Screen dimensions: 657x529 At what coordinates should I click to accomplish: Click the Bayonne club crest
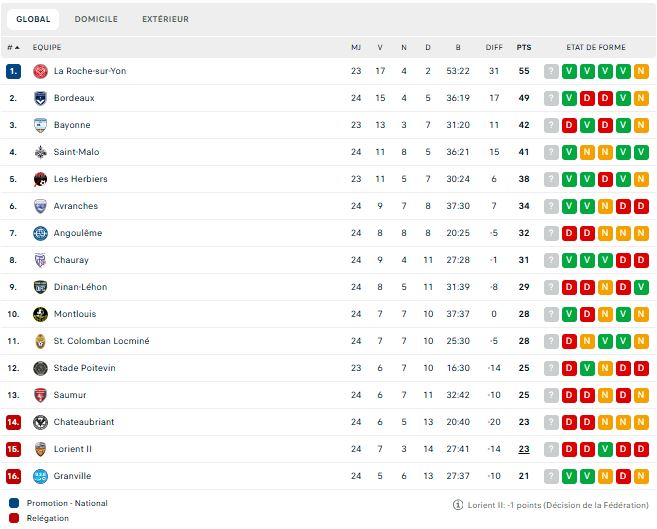[41, 125]
